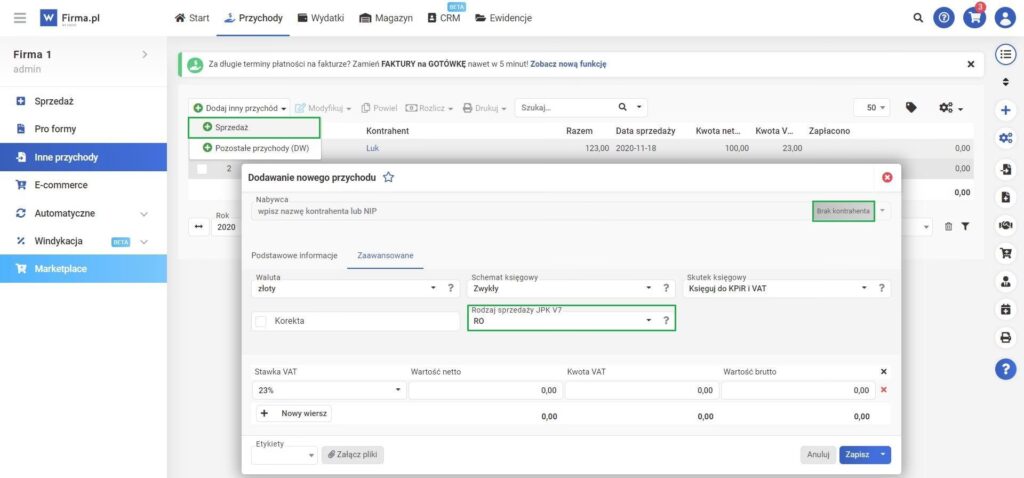This screenshot has height=478, width=1024.
Task: Close the Dodawanie nowego przychodu dialog
Action: [x=886, y=177]
